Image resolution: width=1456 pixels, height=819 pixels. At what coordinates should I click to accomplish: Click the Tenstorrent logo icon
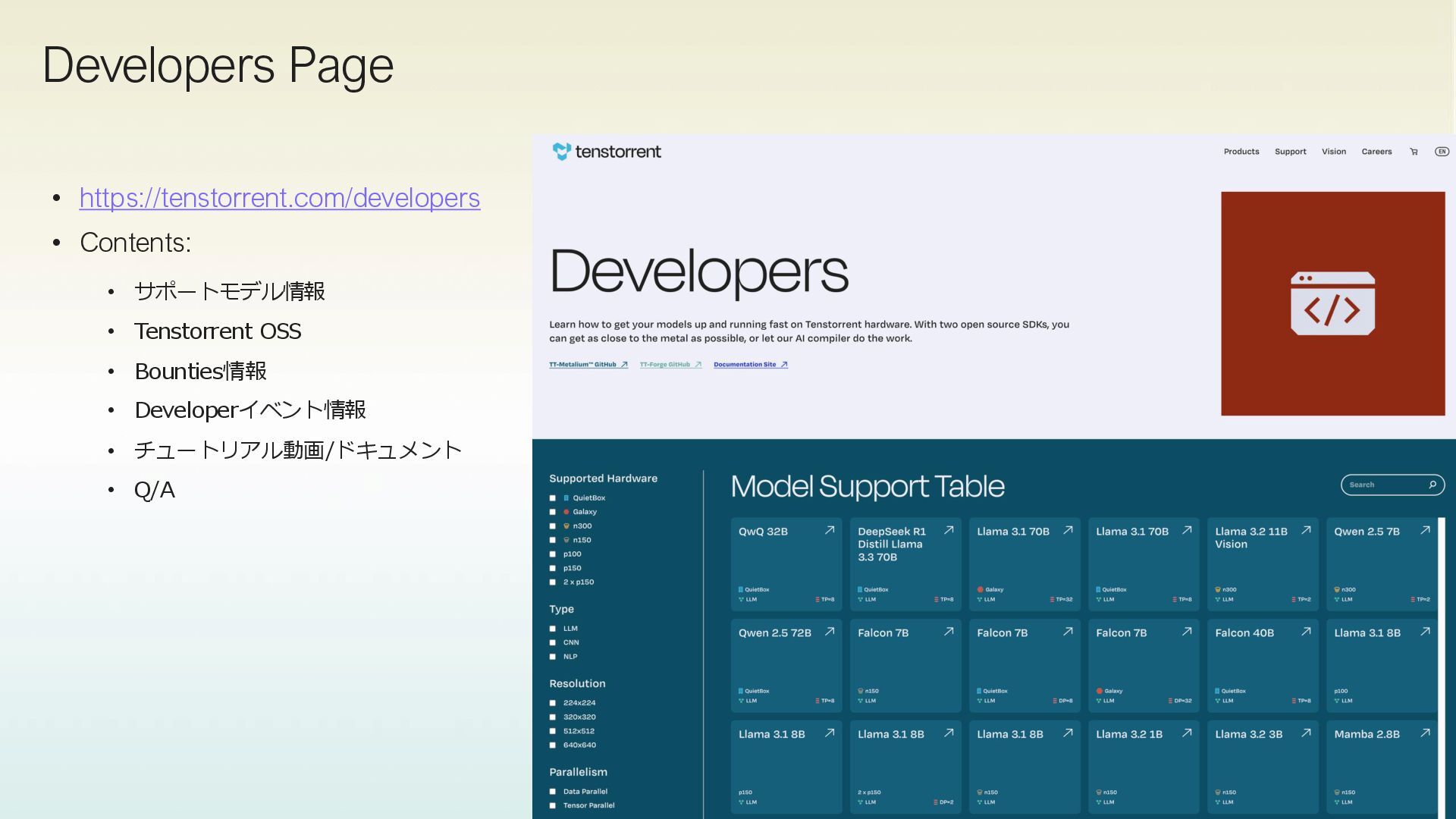(561, 152)
